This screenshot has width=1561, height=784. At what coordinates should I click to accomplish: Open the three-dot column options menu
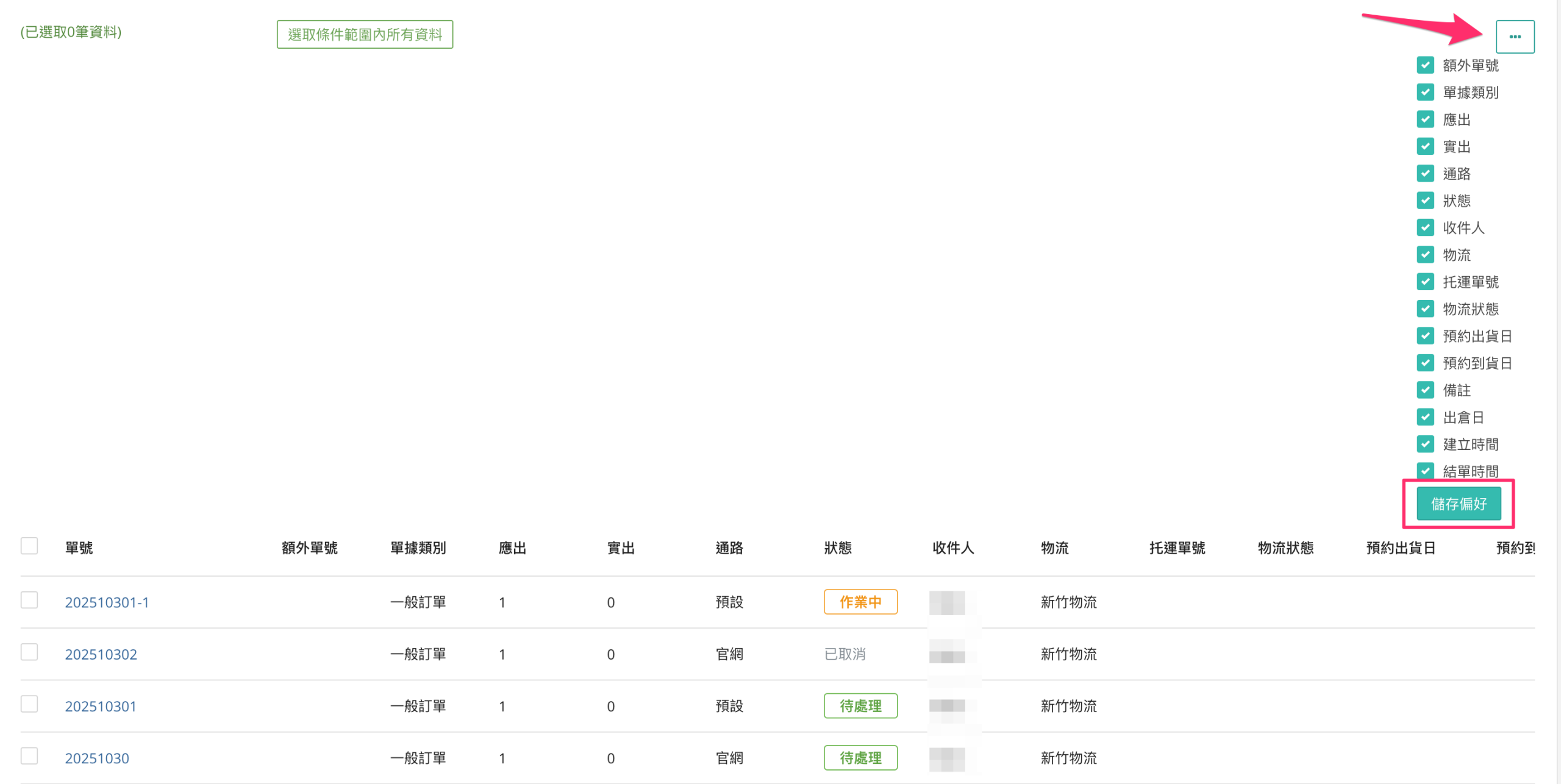tap(1514, 37)
